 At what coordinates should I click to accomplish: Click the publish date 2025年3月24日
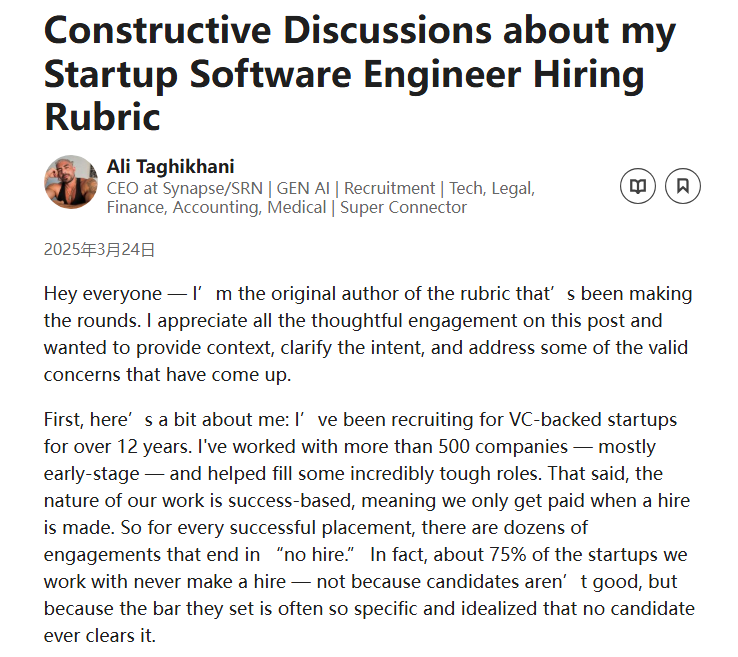99,249
